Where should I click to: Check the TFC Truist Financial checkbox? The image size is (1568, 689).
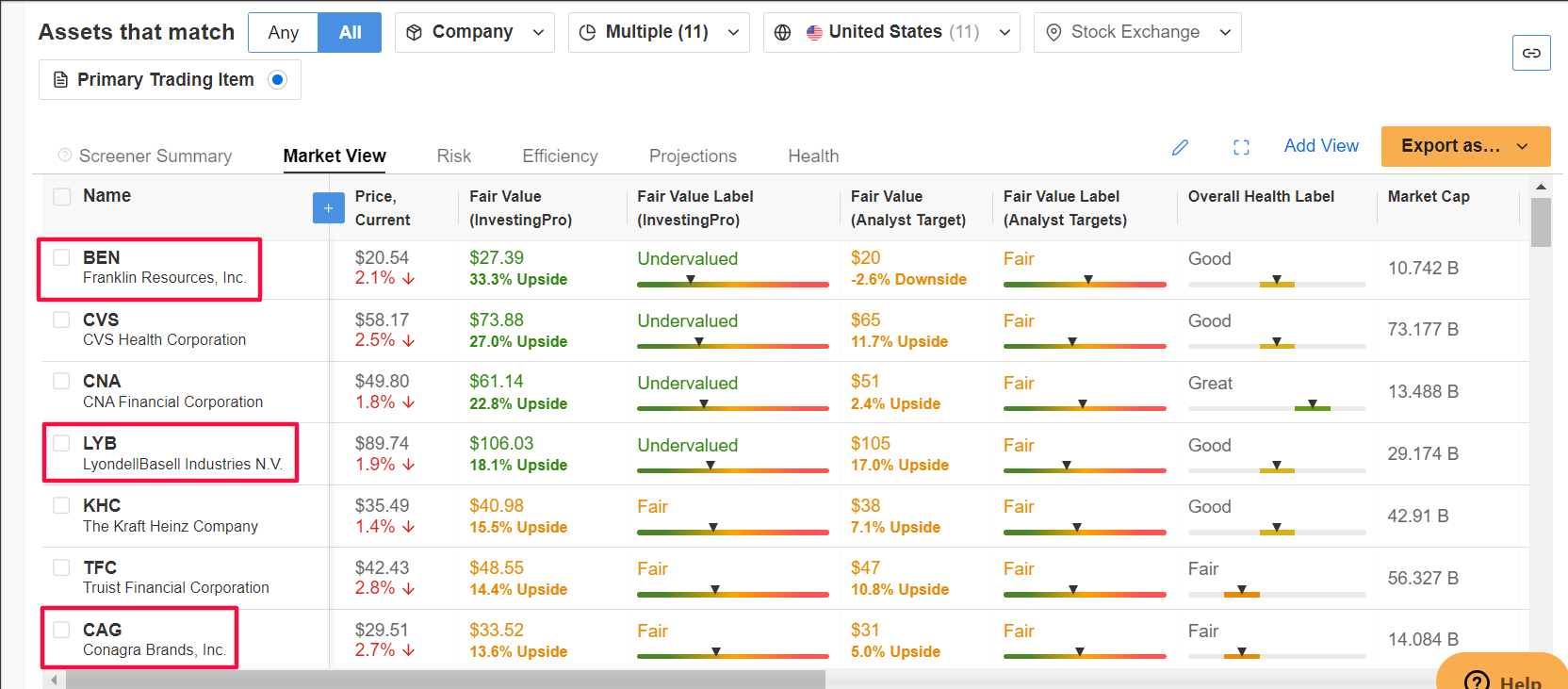(61, 567)
